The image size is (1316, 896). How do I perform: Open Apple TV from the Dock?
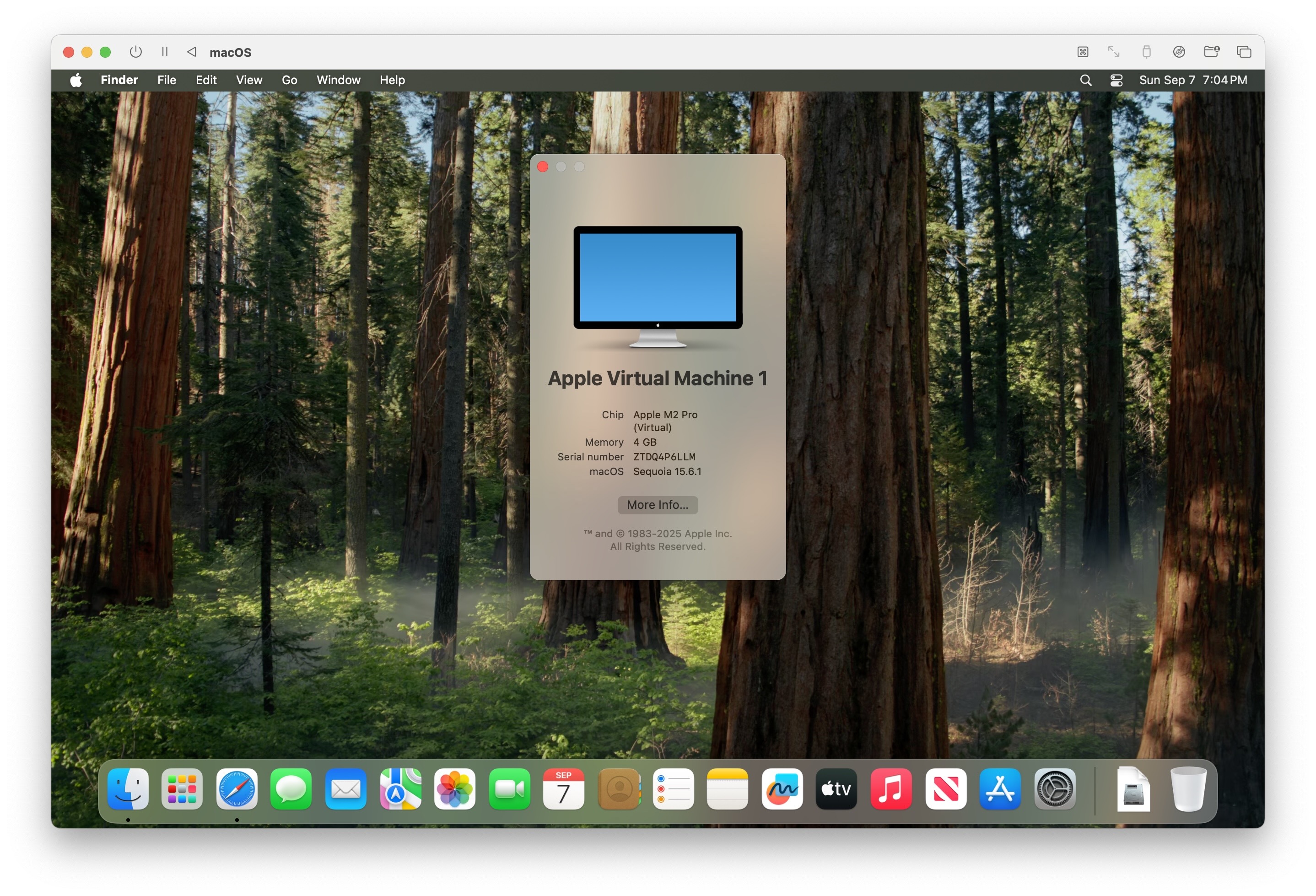(836, 789)
